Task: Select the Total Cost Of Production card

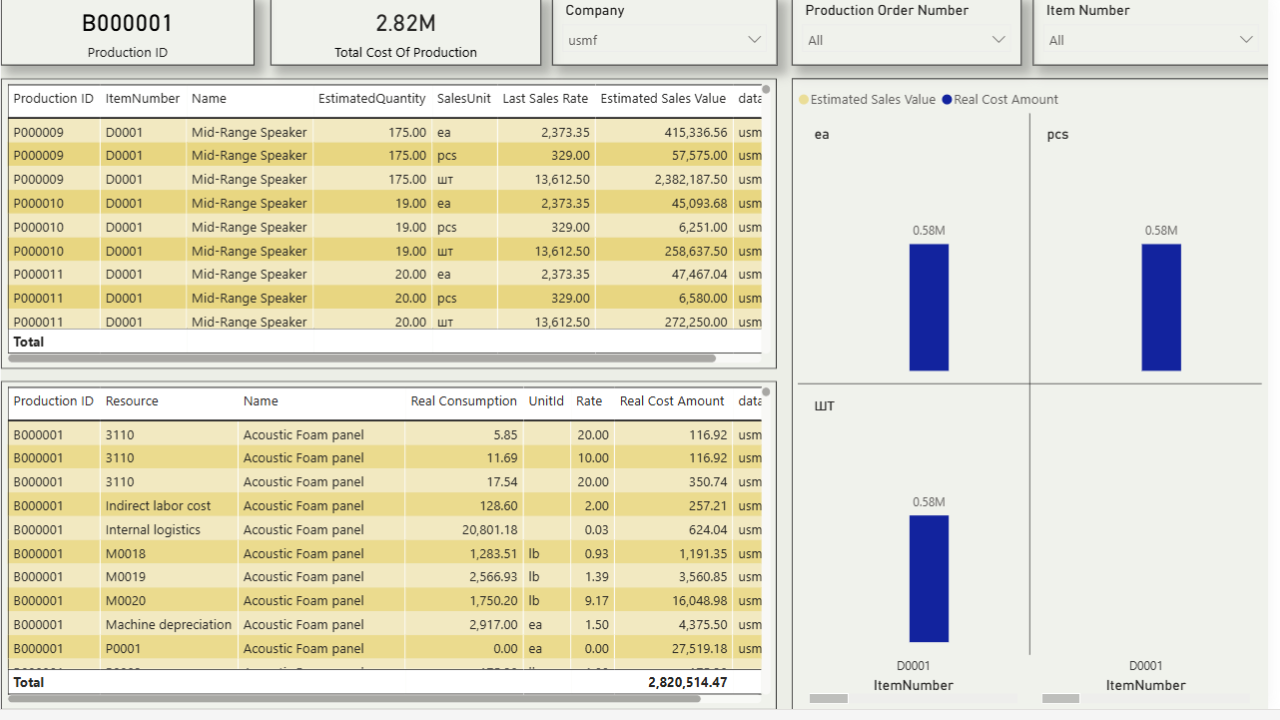Action: point(405,33)
